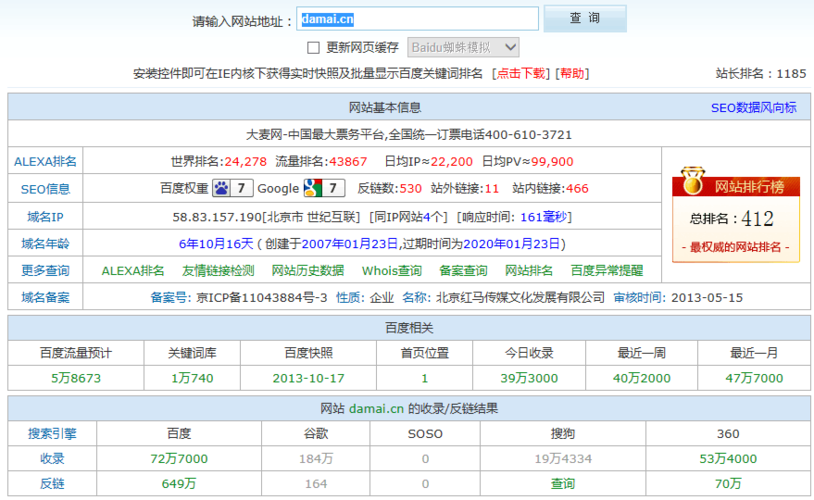
Task: Open the green ALEXA排名 query link
Action: 133,271
